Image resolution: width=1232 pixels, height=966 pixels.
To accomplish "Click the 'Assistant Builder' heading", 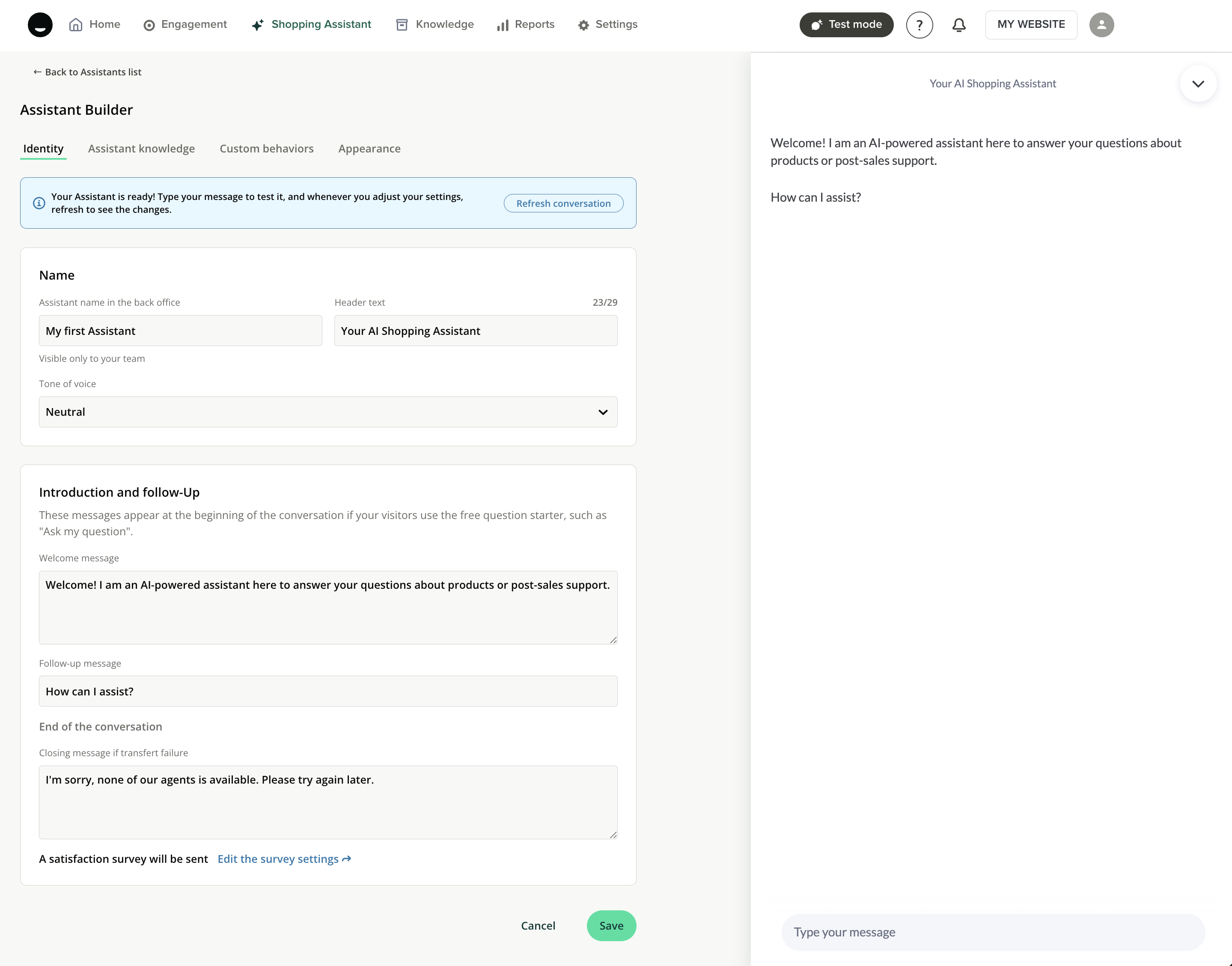I will [76, 110].
